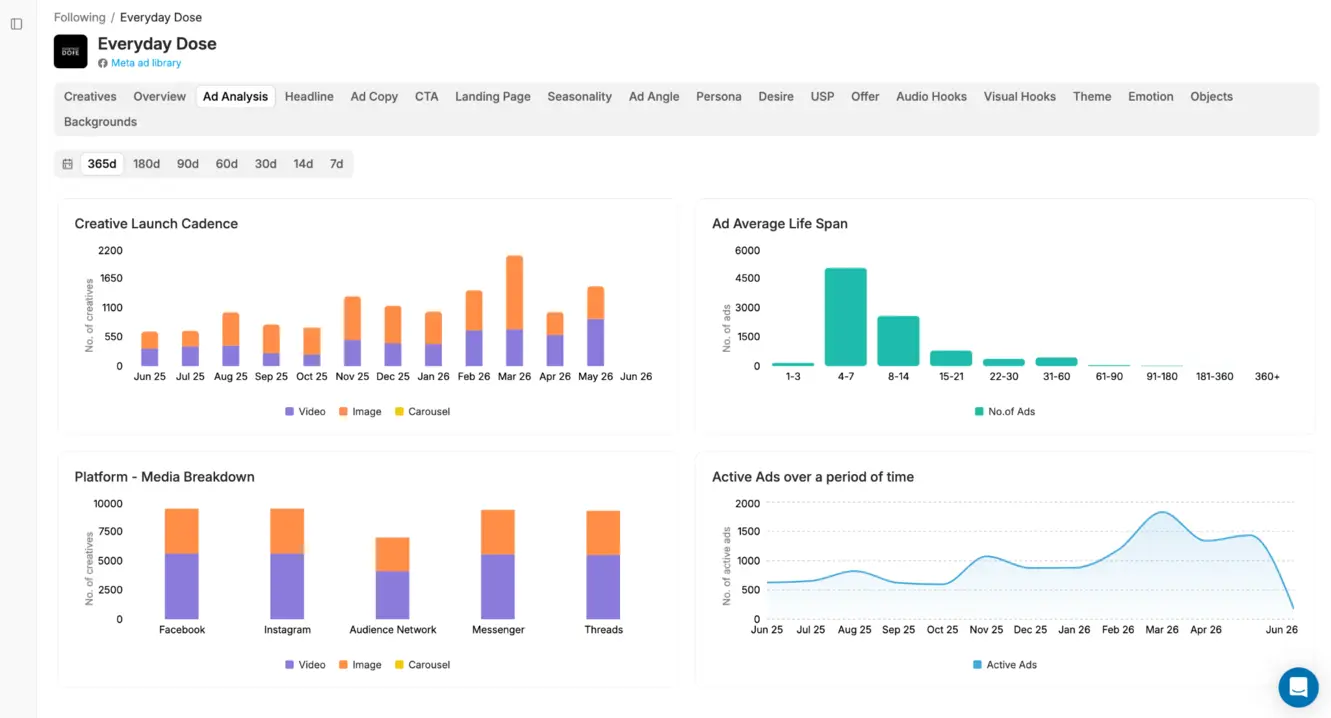
Task: Toggle Image legend in Platform Media Breakdown
Action: tap(360, 665)
